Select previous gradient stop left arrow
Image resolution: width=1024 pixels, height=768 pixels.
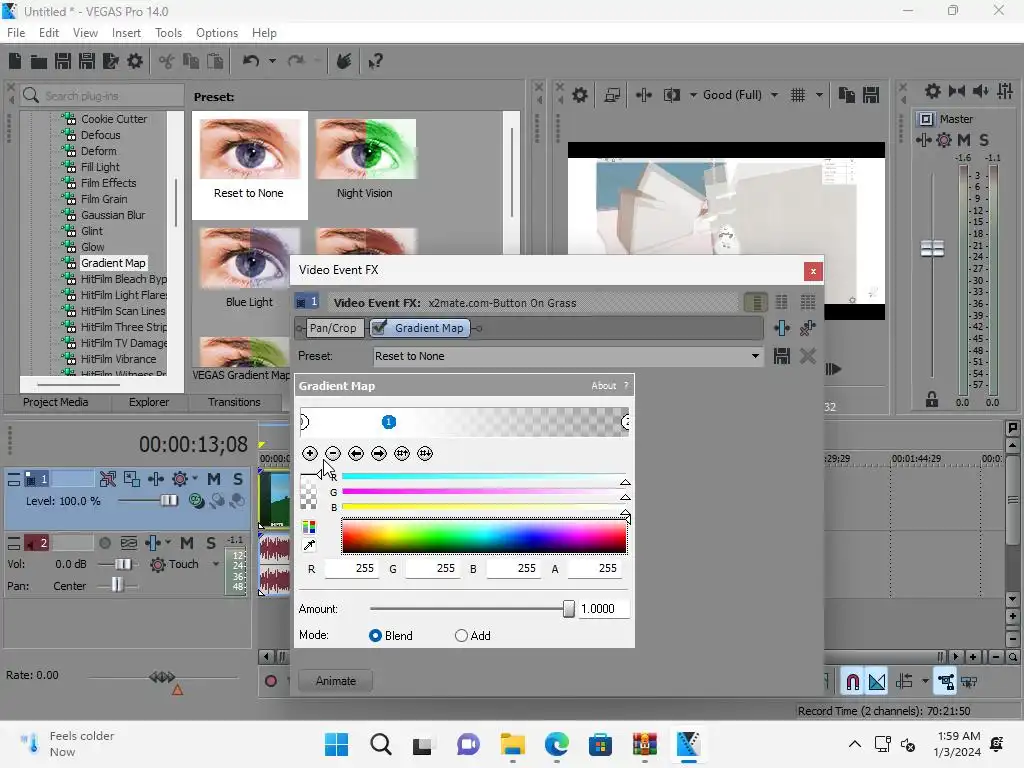(x=356, y=453)
